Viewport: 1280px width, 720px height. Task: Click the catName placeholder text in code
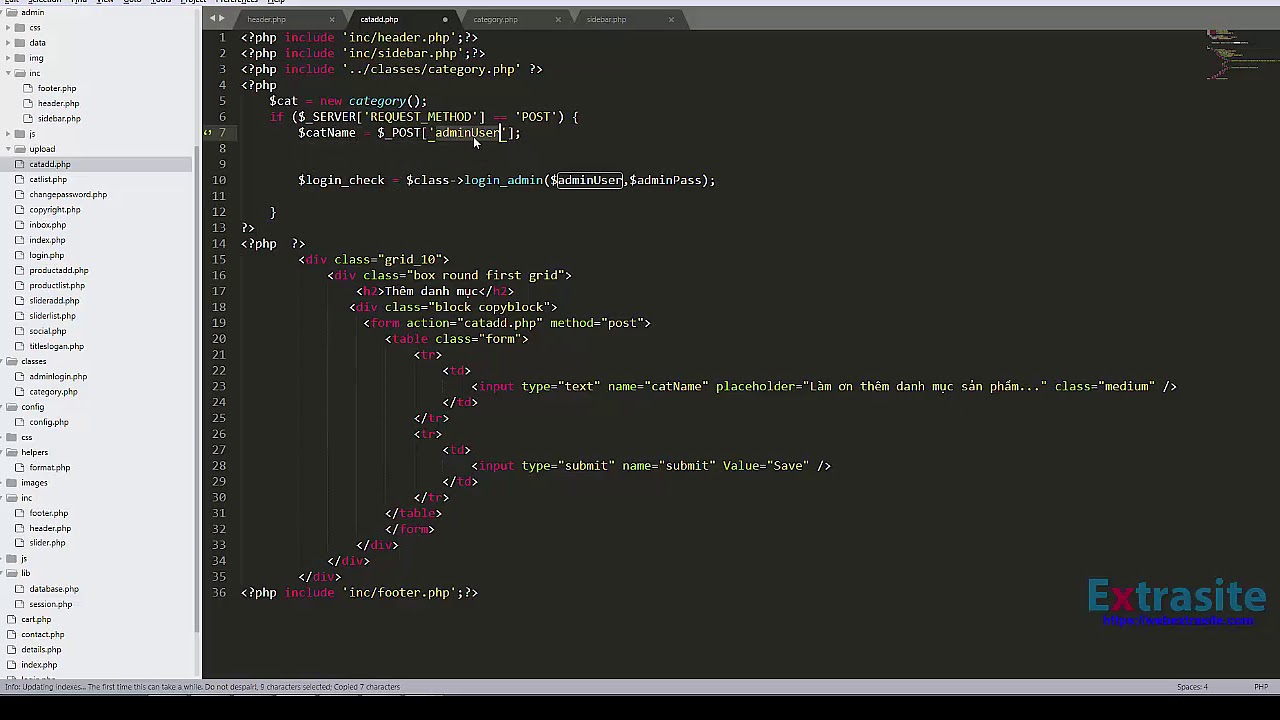(x=925, y=386)
